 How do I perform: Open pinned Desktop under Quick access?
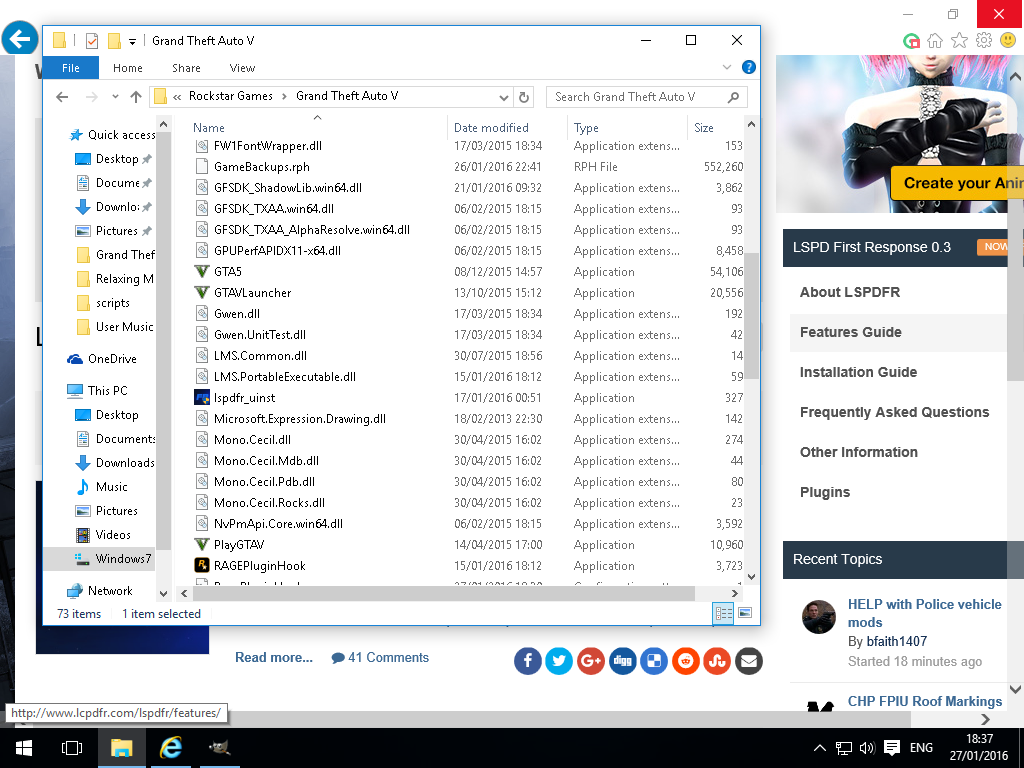(x=117, y=159)
